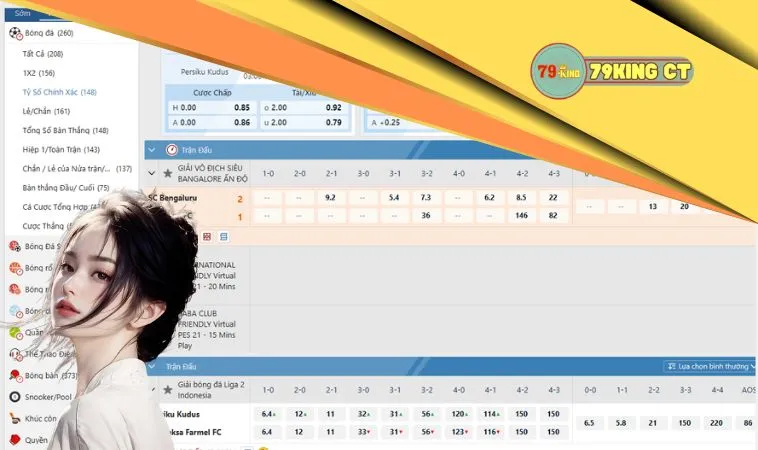Open the Lựa chọn bình thường dropdown
This screenshot has width=758, height=450.
click(x=709, y=366)
